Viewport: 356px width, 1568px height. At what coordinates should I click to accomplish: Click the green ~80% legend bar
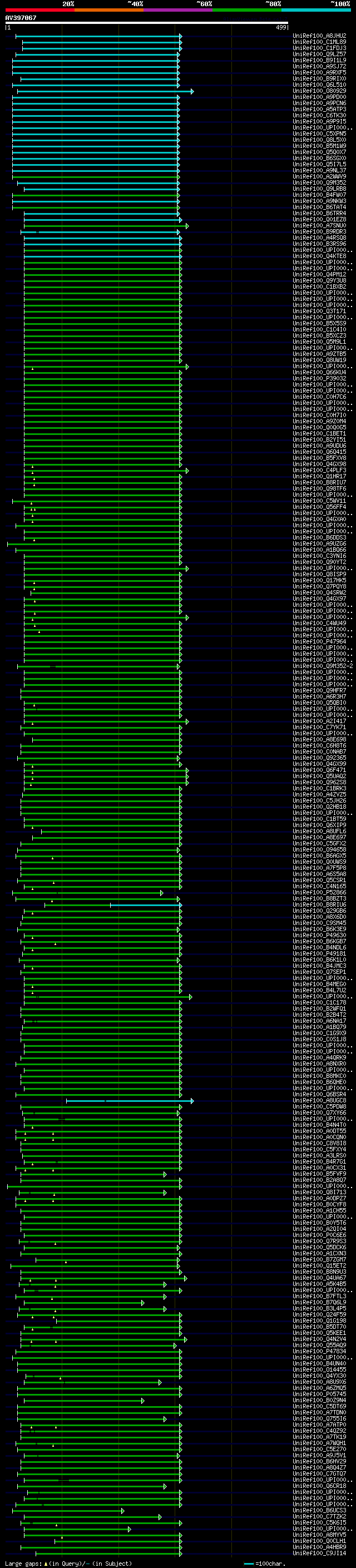(247, 10)
